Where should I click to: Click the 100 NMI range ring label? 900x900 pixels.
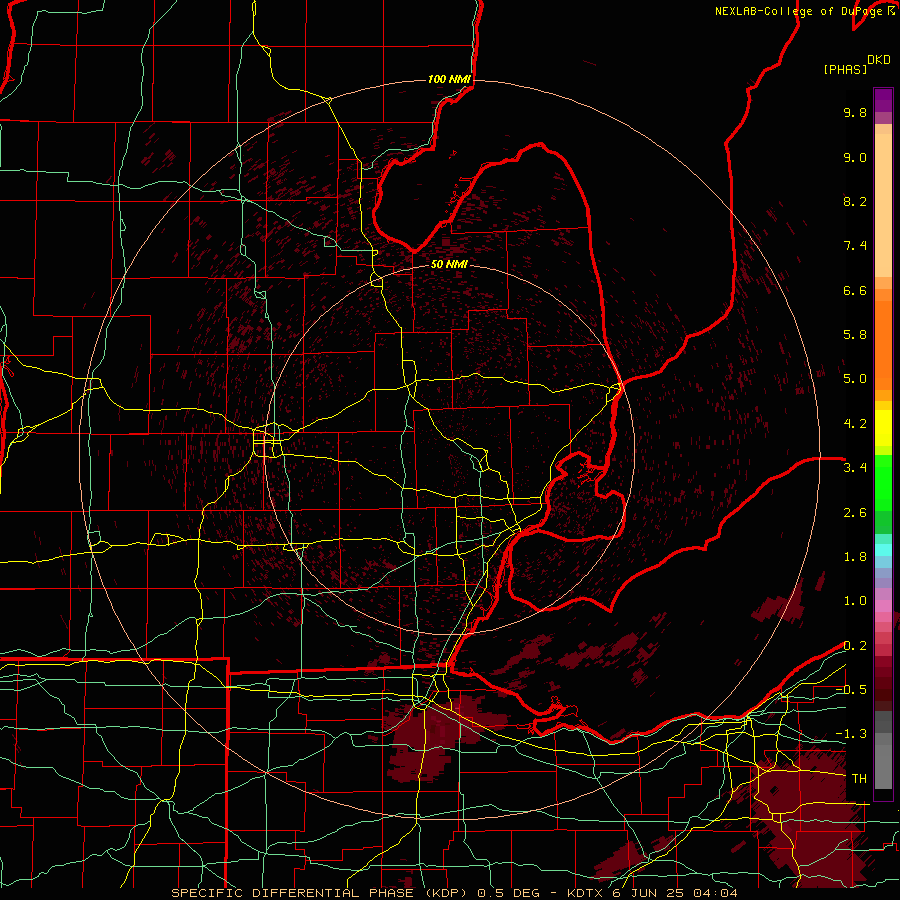tap(449, 79)
